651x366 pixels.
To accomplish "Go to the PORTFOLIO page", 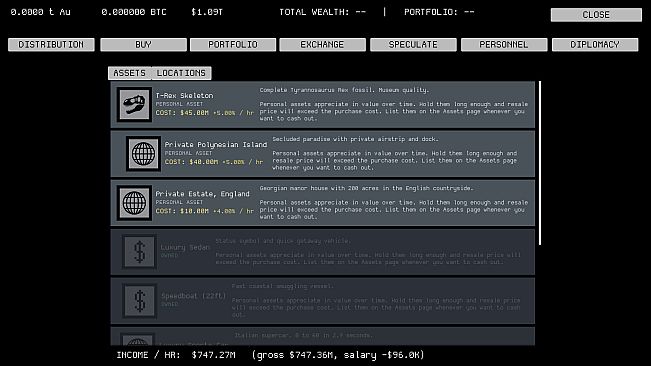I will point(233,44).
